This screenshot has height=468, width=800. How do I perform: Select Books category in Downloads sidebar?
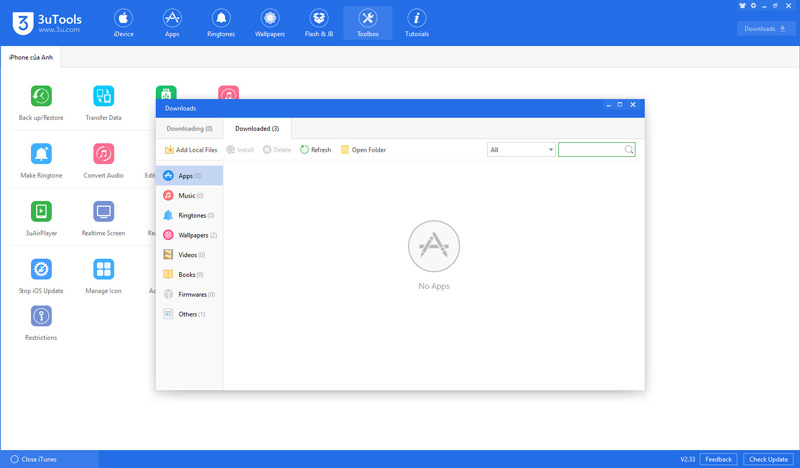pos(189,275)
